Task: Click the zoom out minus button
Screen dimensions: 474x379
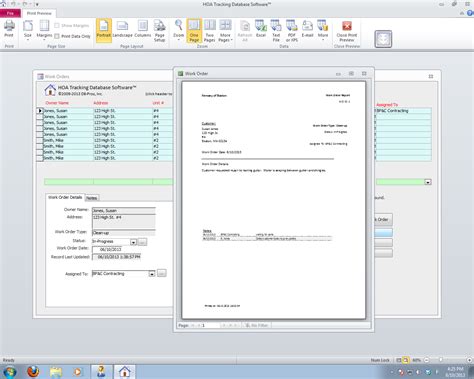Action: [426, 360]
